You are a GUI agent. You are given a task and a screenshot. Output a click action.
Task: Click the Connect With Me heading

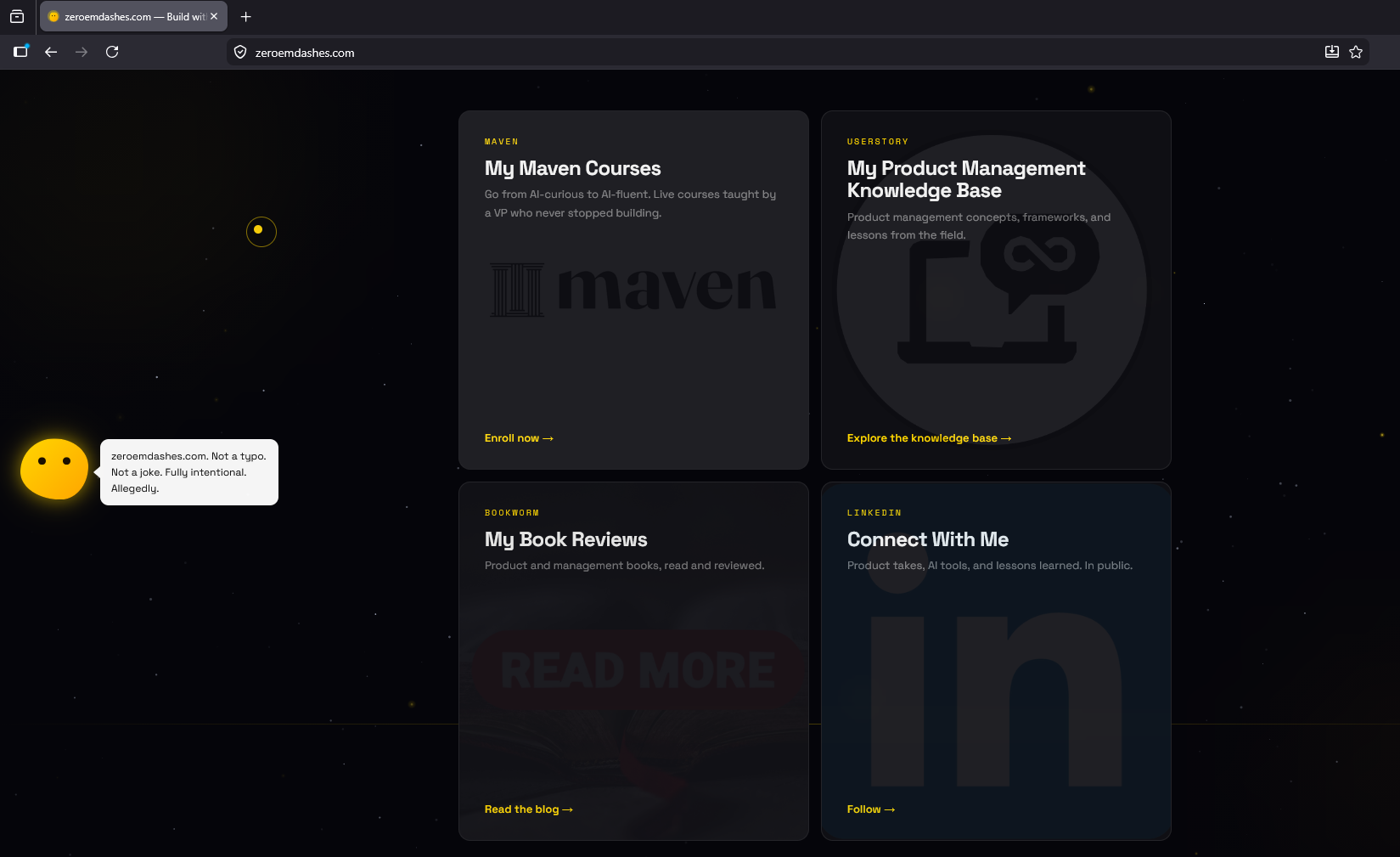(928, 539)
